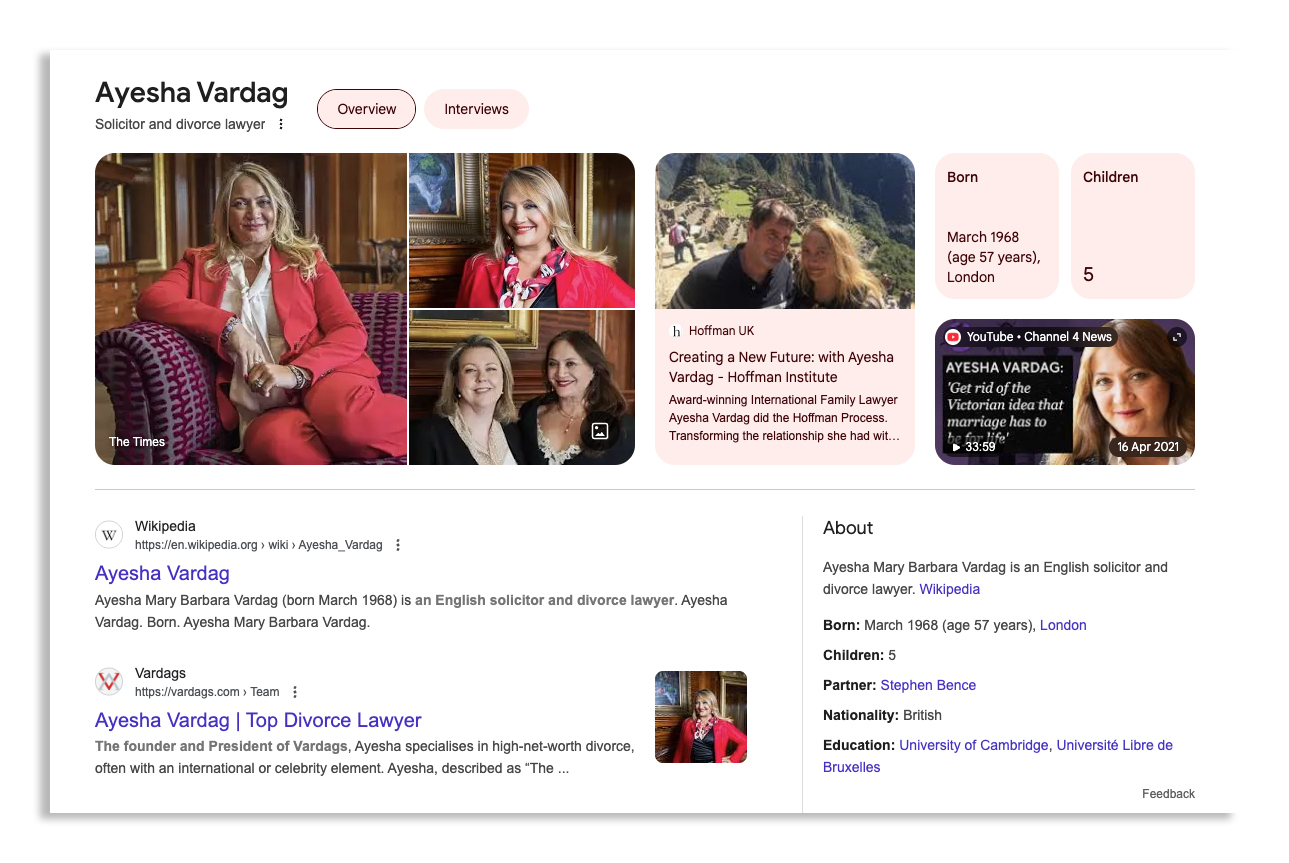Open the Ayesha Vardag Wikipedia result title
Image resolution: width=1289 pixels, height=863 pixels.
(x=162, y=573)
